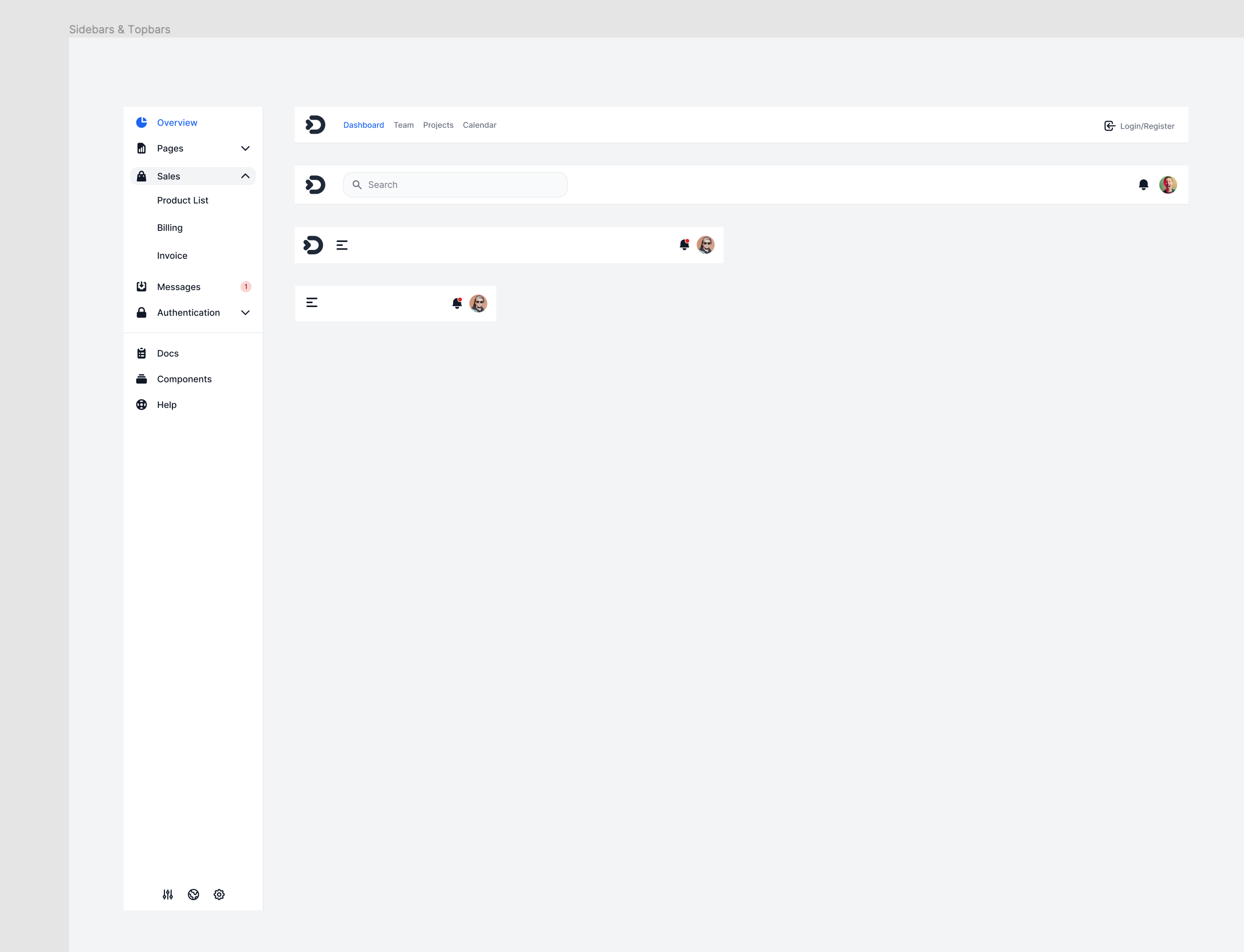
Task: Click the Components stack icon
Action: tap(142, 379)
